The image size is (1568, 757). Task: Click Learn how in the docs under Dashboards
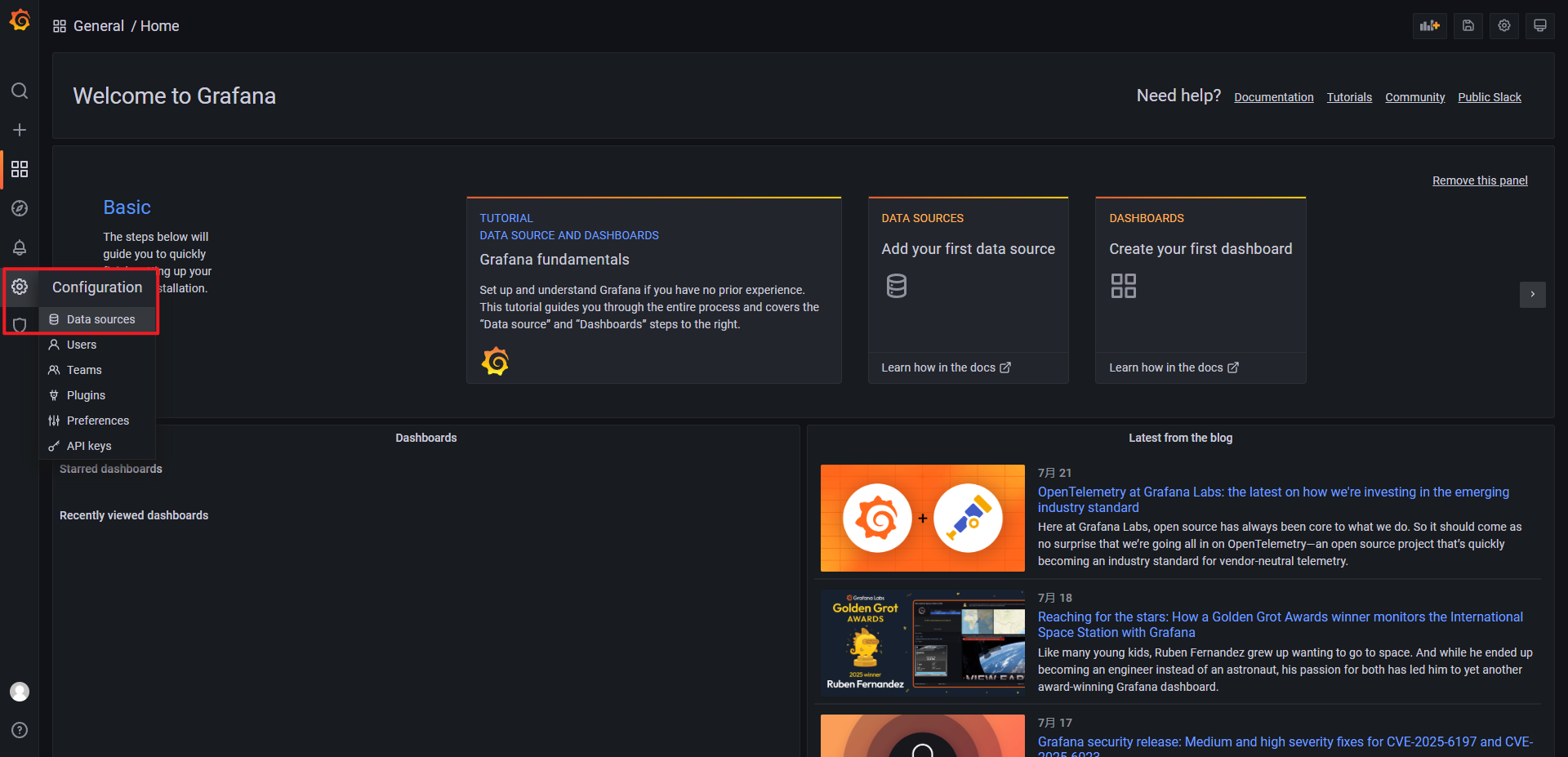pyautogui.click(x=1174, y=367)
